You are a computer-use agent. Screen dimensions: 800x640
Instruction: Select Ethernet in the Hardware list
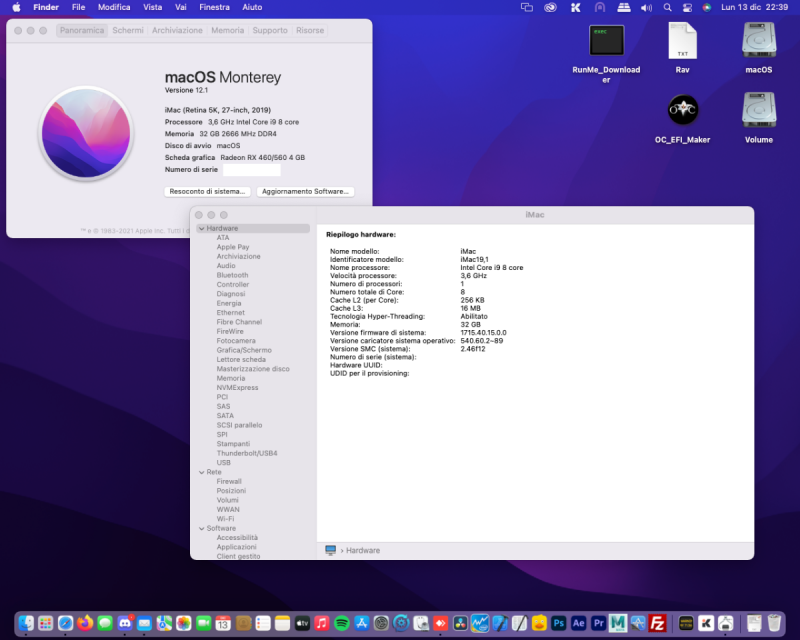pos(231,313)
